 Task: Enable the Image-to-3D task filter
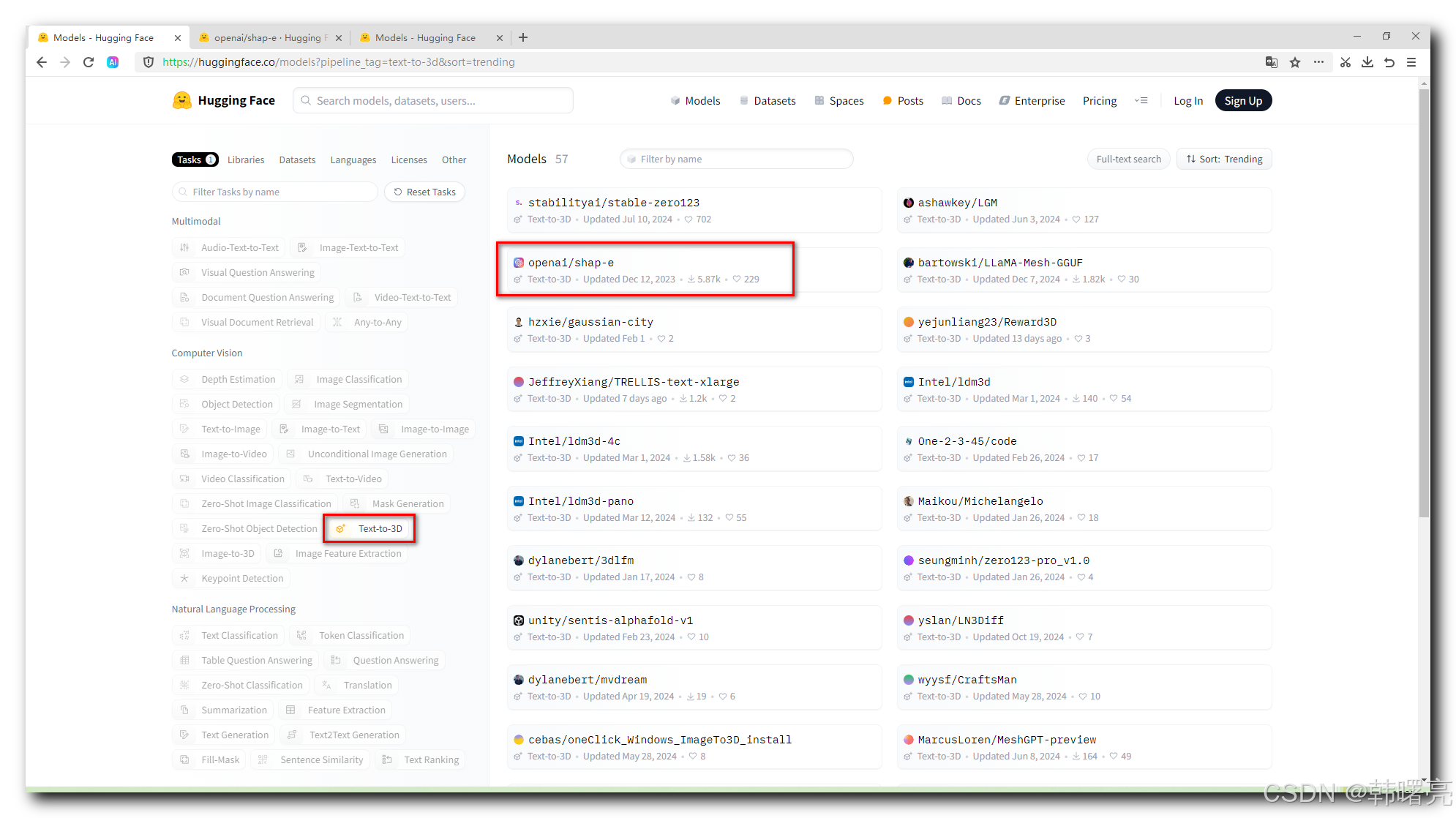coord(217,553)
